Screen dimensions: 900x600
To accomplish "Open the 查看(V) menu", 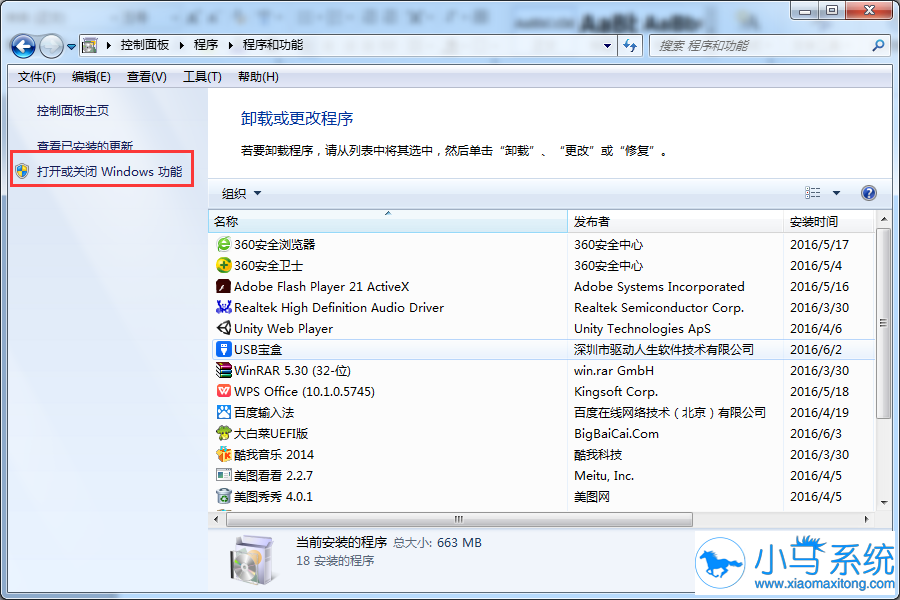I will click(x=147, y=77).
